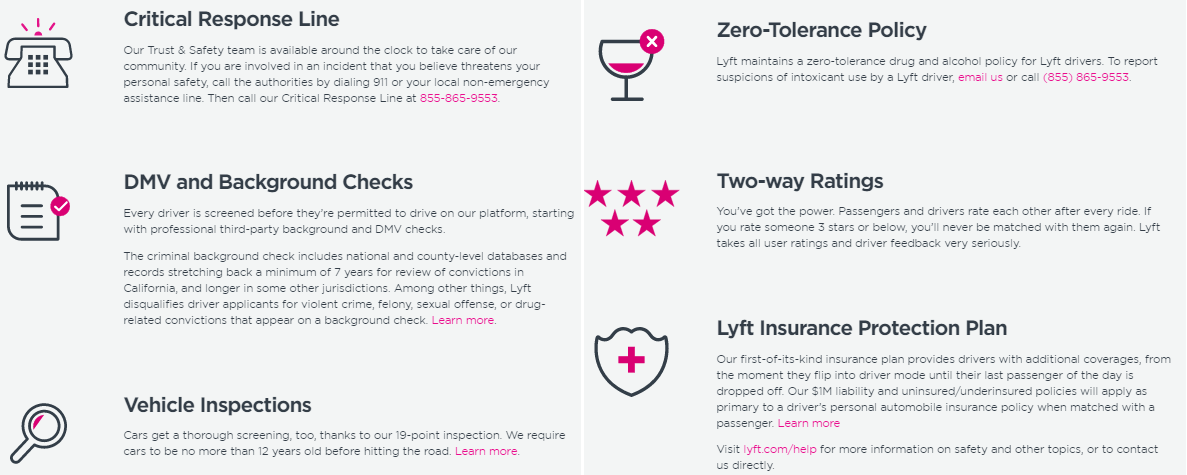This screenshot has height=475, width=1187.
Task: Open Learn more under background checks
Action: point(463,320)
